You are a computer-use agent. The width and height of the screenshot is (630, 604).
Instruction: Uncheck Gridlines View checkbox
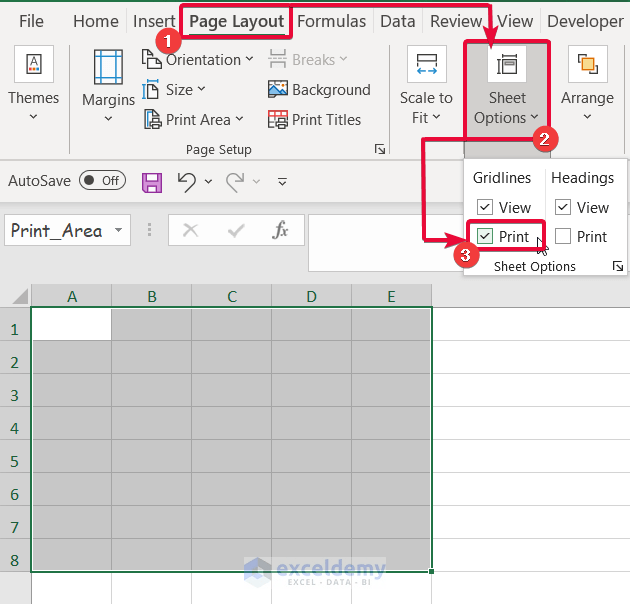tap(485, 207)
